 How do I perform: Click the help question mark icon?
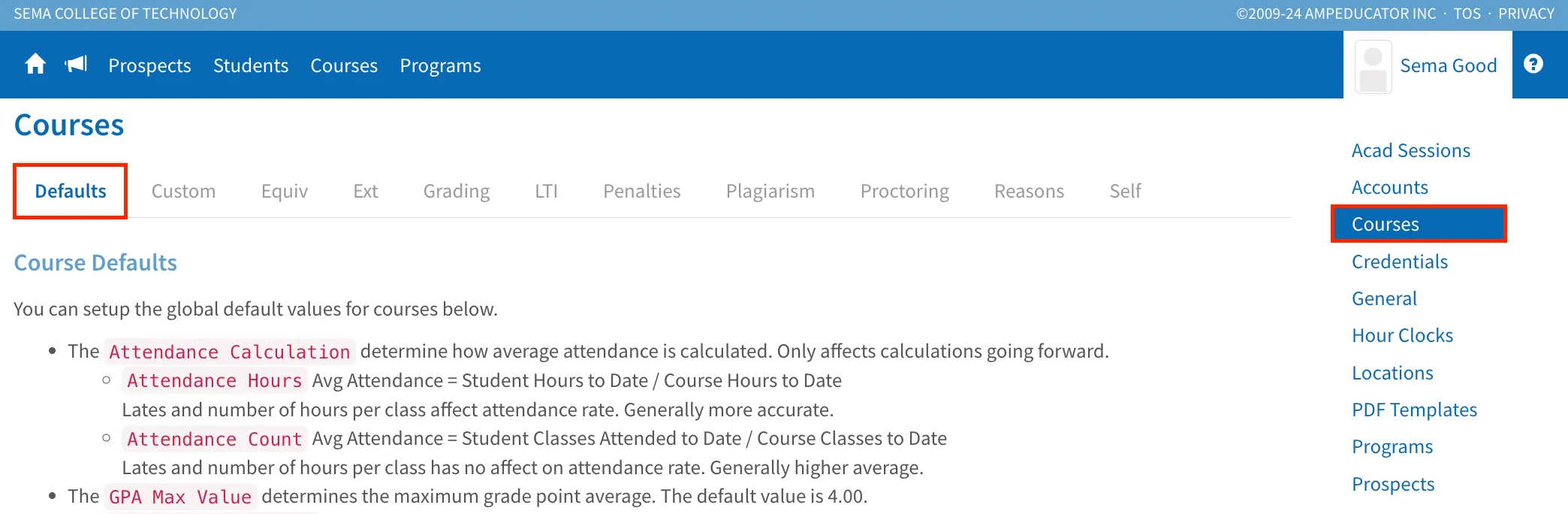coord(1533,65)
